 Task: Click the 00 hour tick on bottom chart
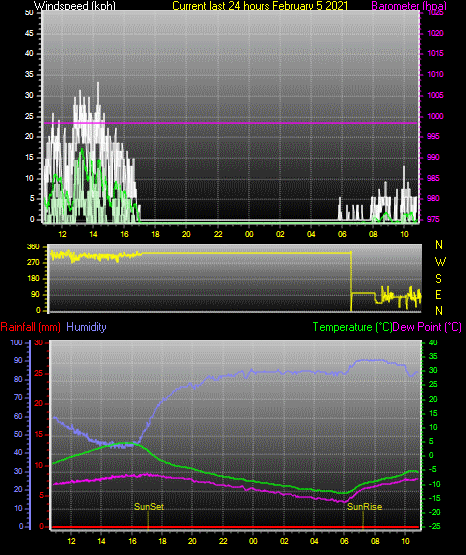(253, 541)
